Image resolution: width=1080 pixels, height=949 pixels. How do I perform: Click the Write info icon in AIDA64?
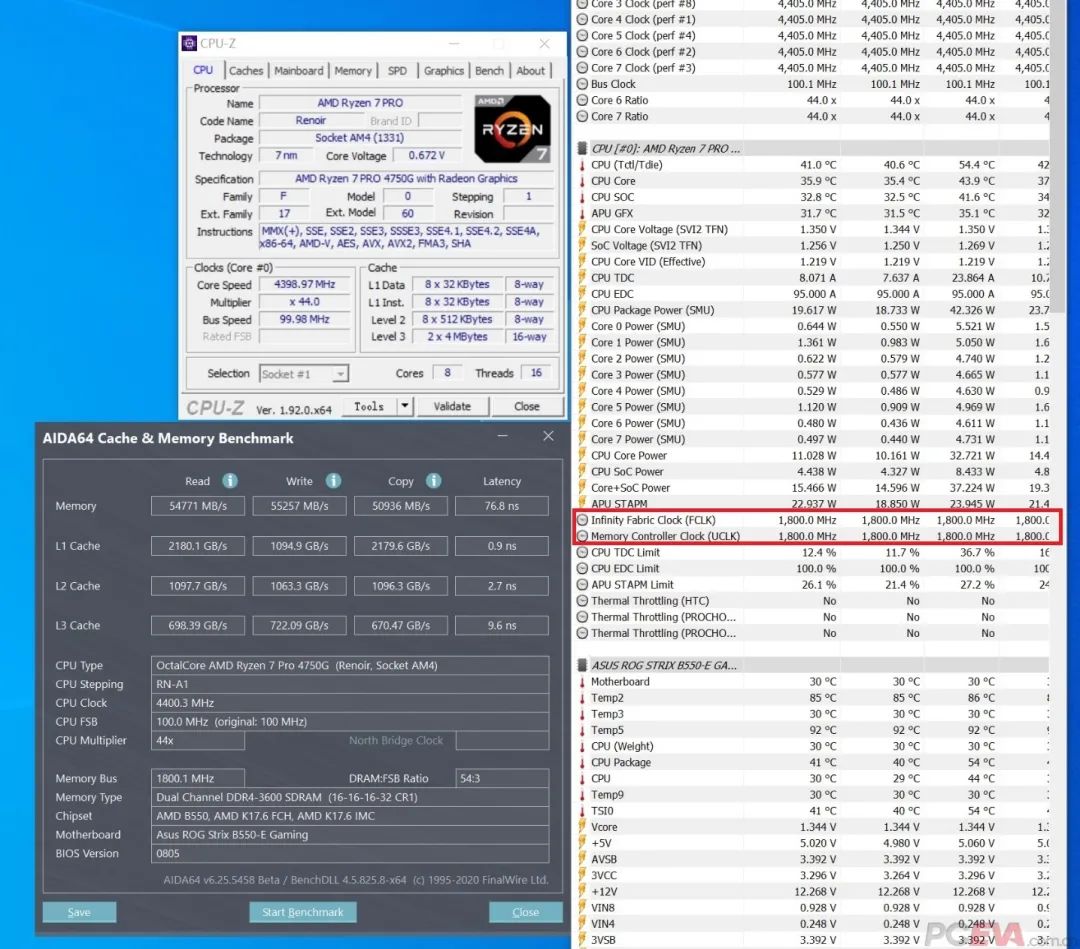coord(333,481)
